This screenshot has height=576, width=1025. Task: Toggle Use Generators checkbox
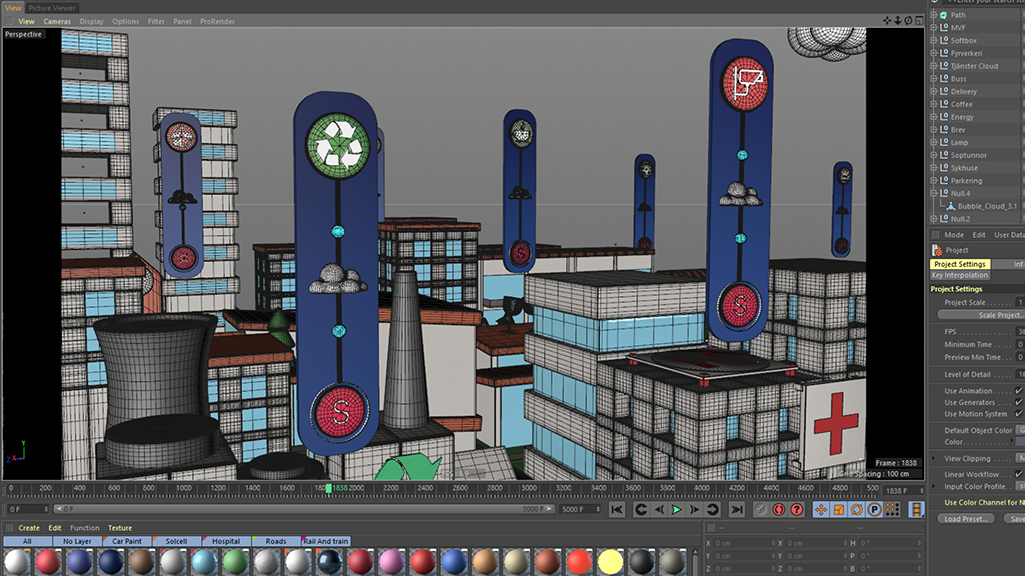pos(1018,402)
